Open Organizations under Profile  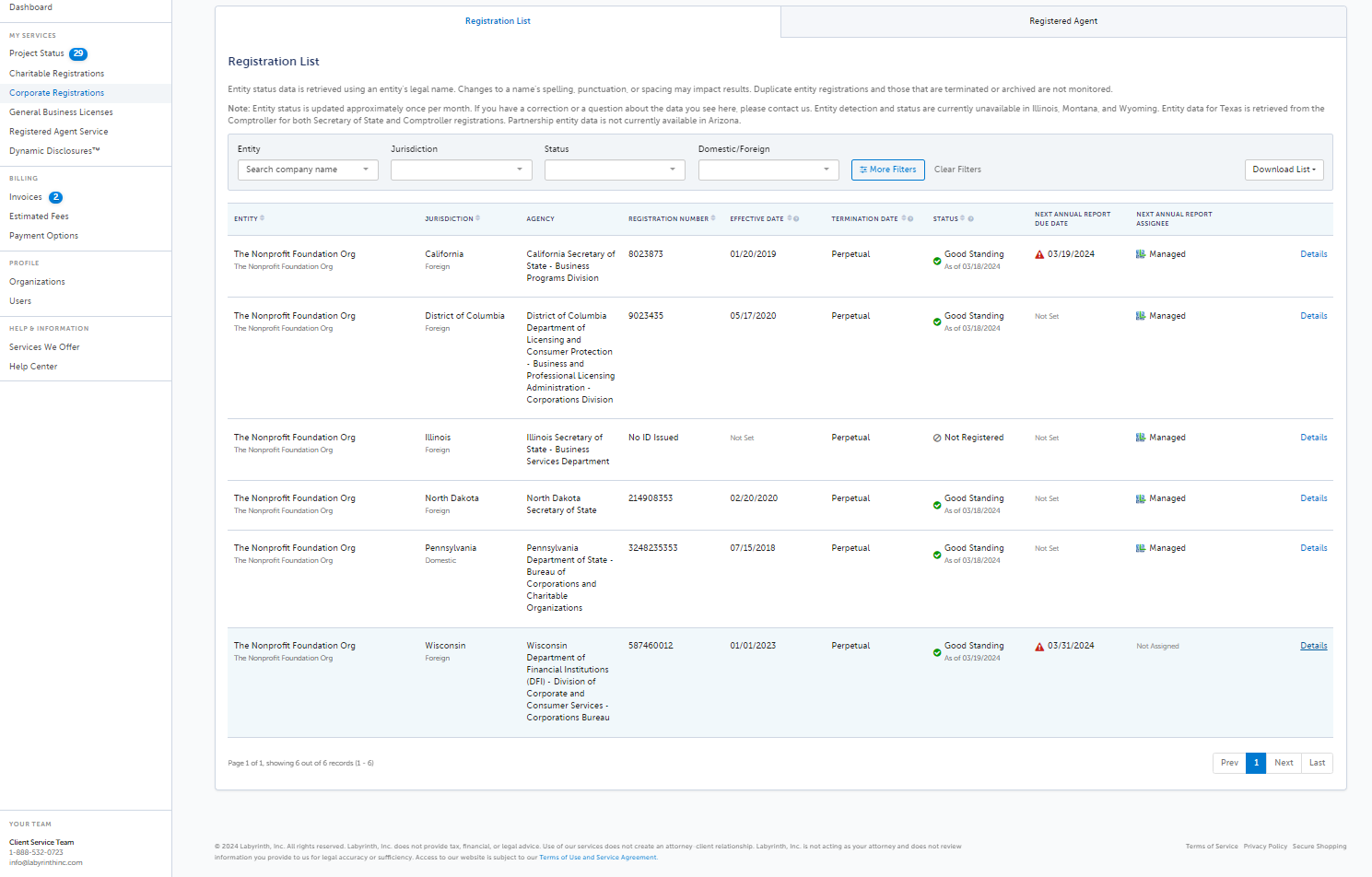[x=38, y=282]
